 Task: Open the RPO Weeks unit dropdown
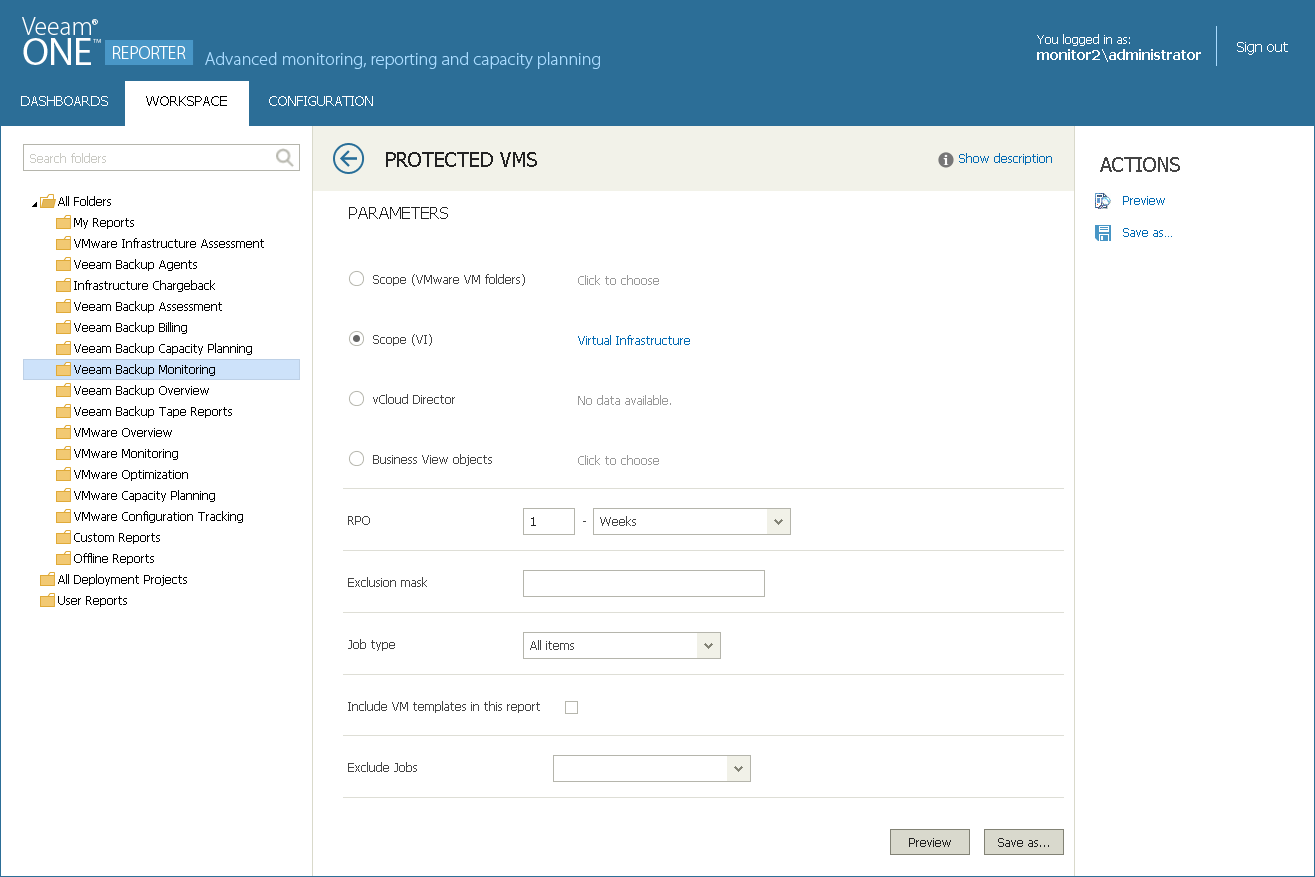pos(692,521)
